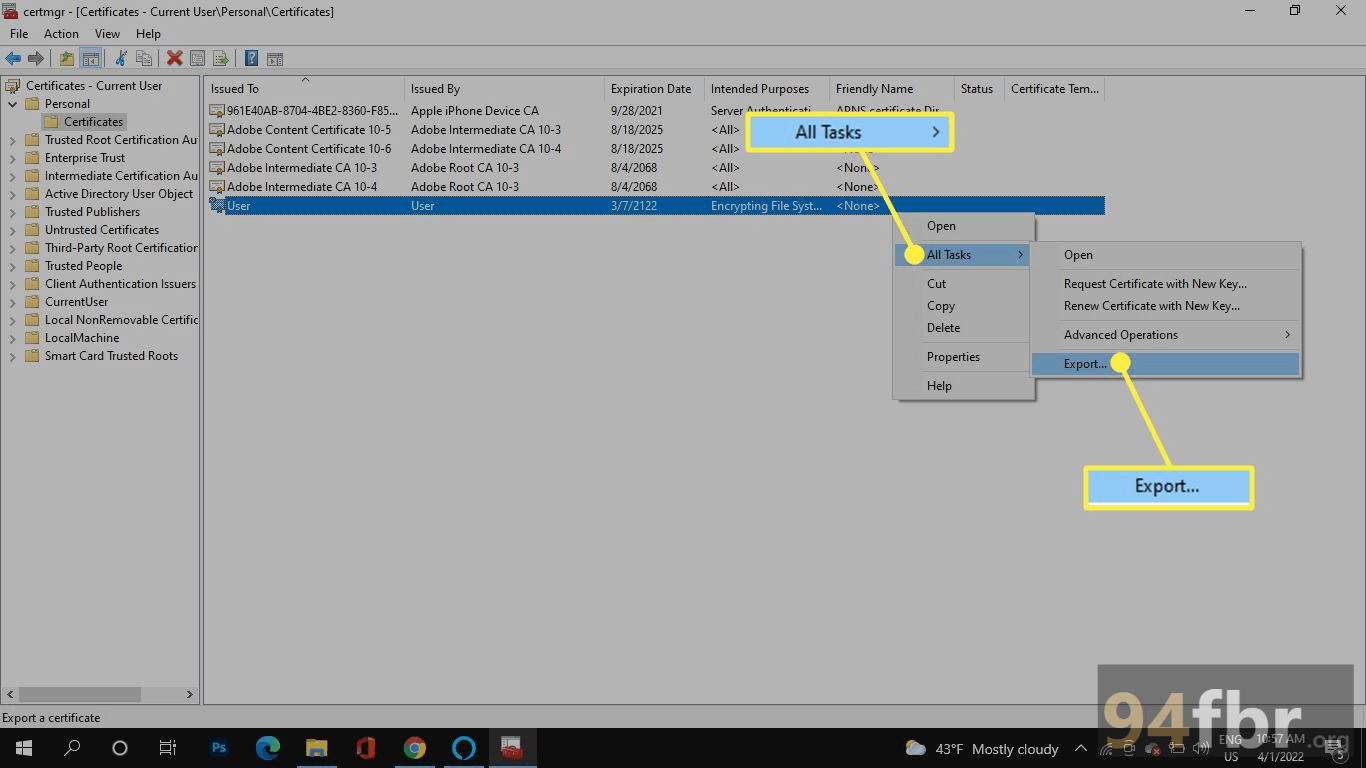Open the View menu
Screen dimensions: 1366x768
(107, 34)
